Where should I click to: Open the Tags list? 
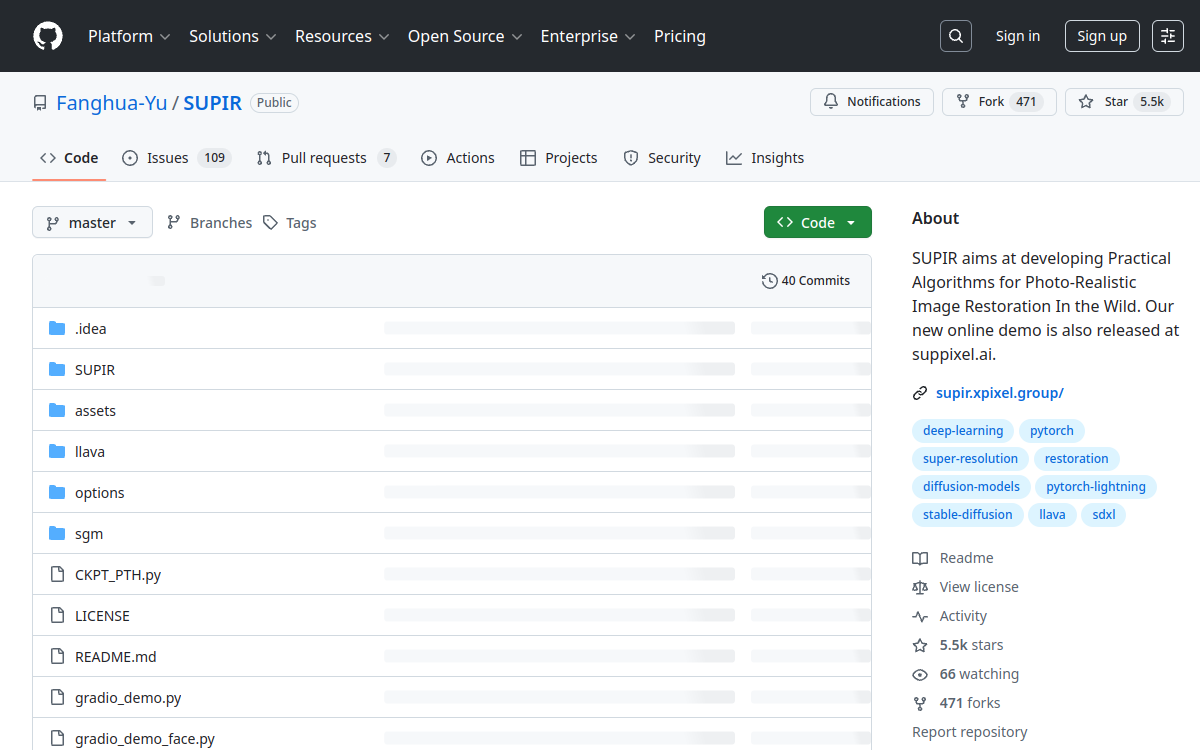click(x=290, y=223)
